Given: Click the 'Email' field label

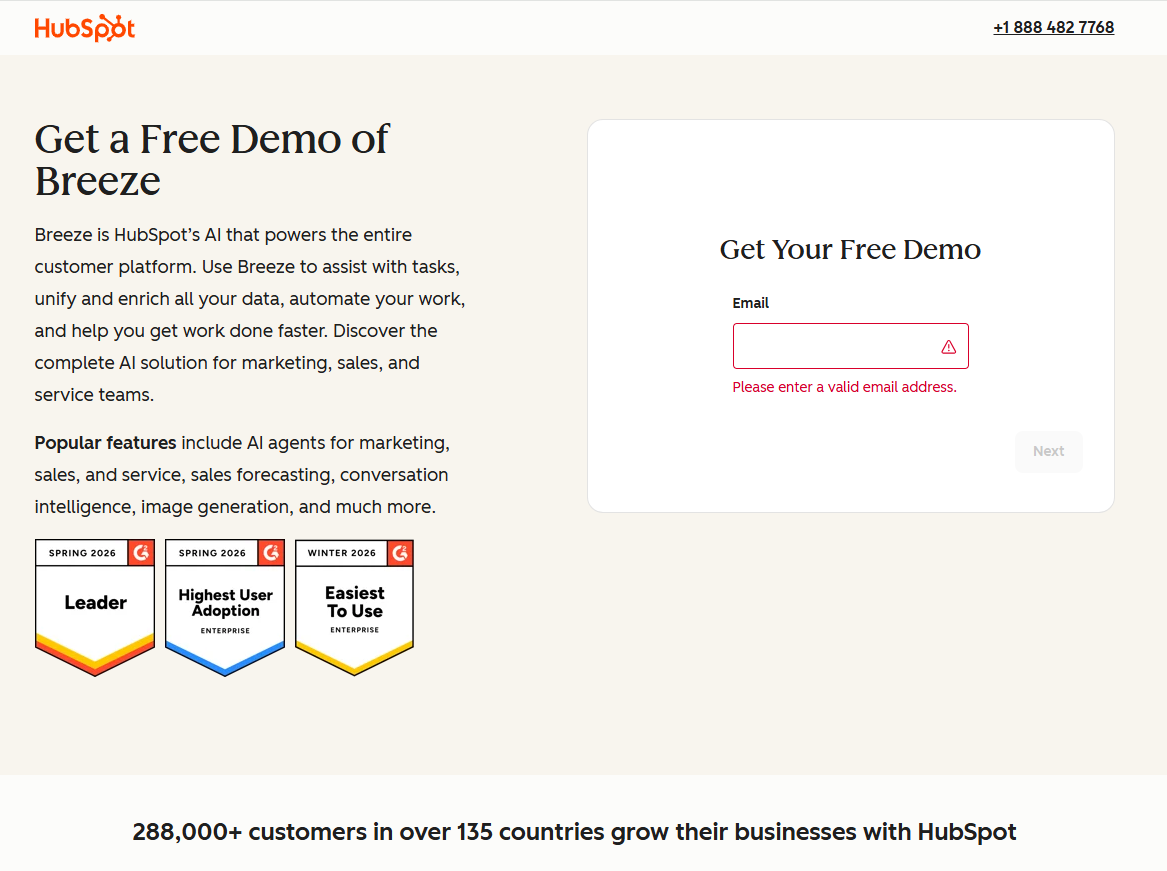Looking at the screenshot, I should coord(750,303).
